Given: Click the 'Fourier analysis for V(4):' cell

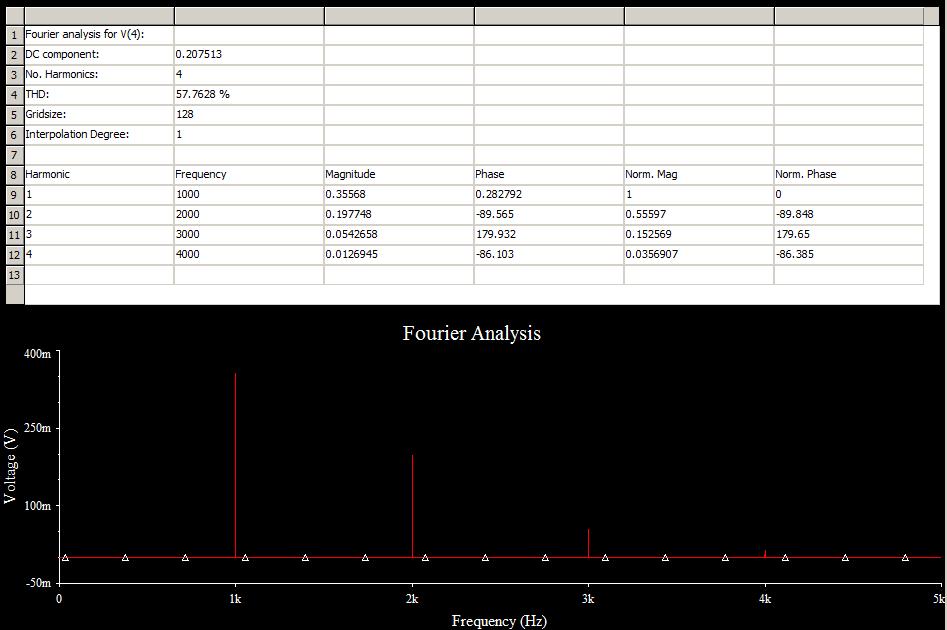Looking at the screenshot, I should pyautogui.click(x=98, y=34).
